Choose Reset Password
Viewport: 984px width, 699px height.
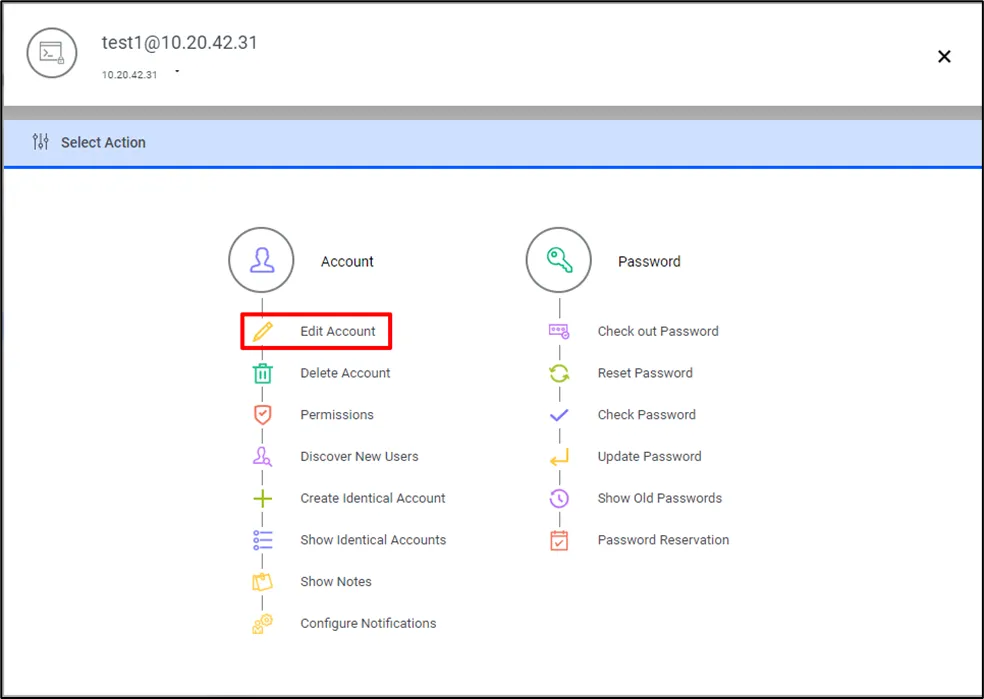pyautogui.click(x=645, y=373)
